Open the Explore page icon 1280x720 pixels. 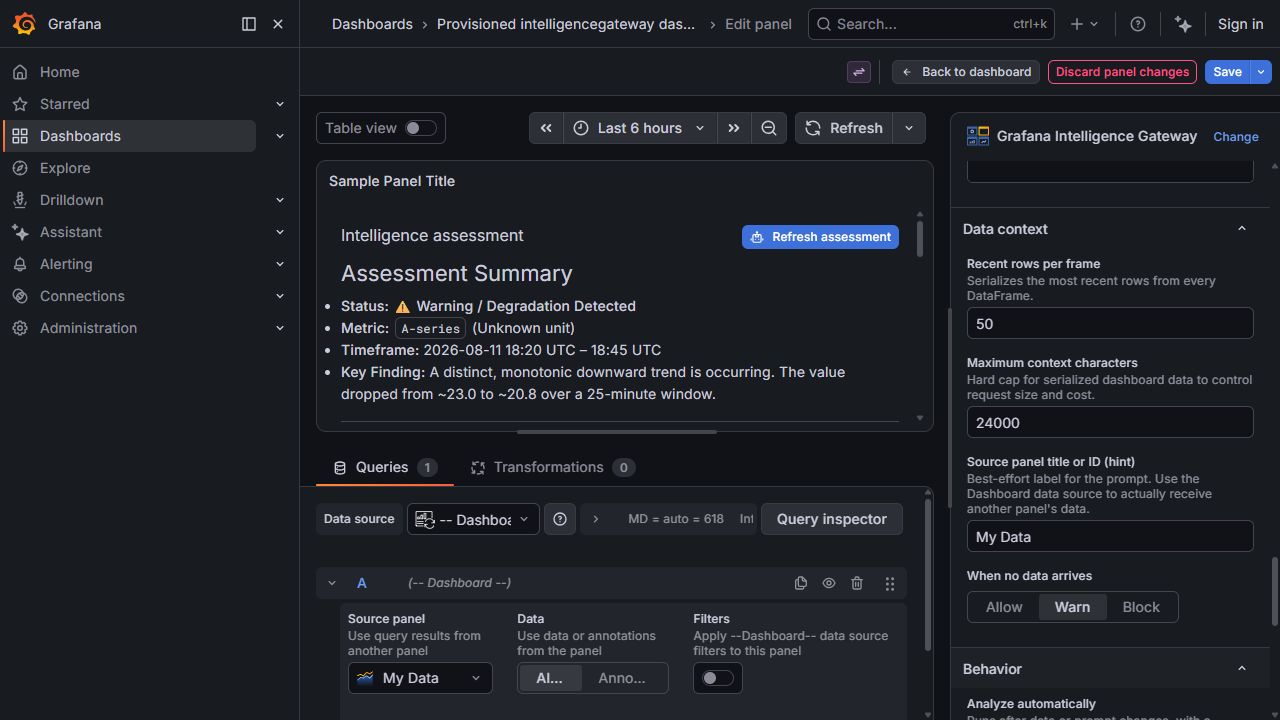point(20,168)
